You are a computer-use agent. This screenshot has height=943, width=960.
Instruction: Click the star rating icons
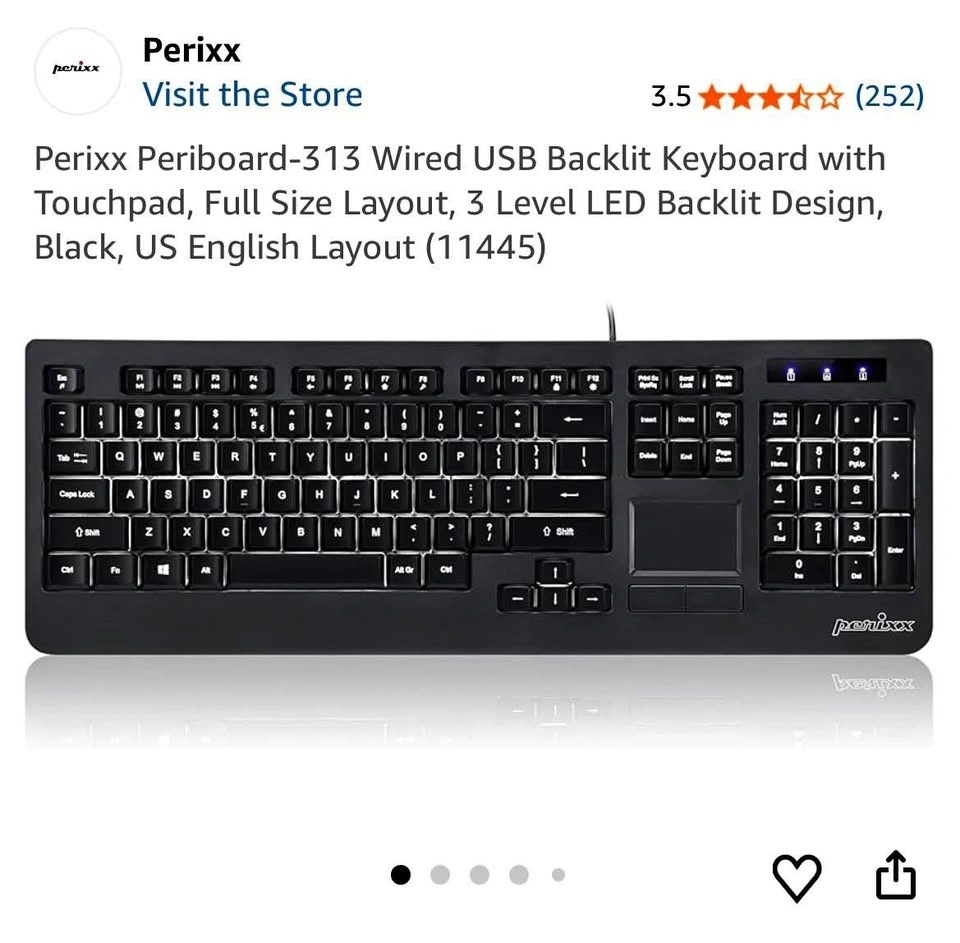[x=771, y=97]
